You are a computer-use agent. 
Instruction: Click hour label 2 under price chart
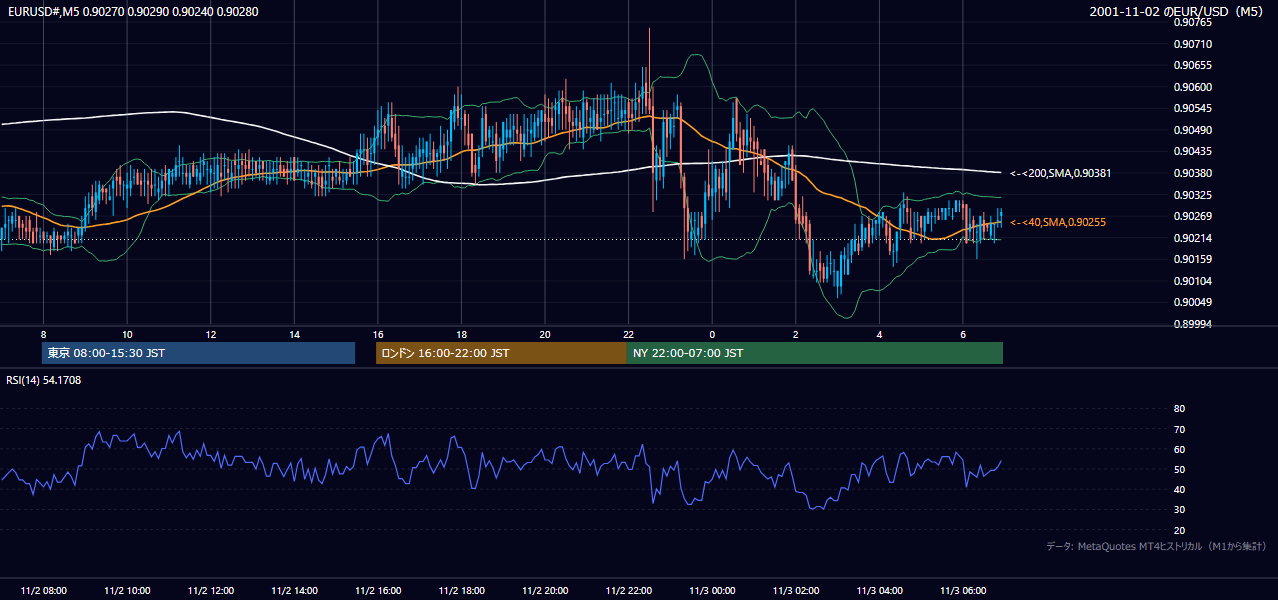click(795, 334)
